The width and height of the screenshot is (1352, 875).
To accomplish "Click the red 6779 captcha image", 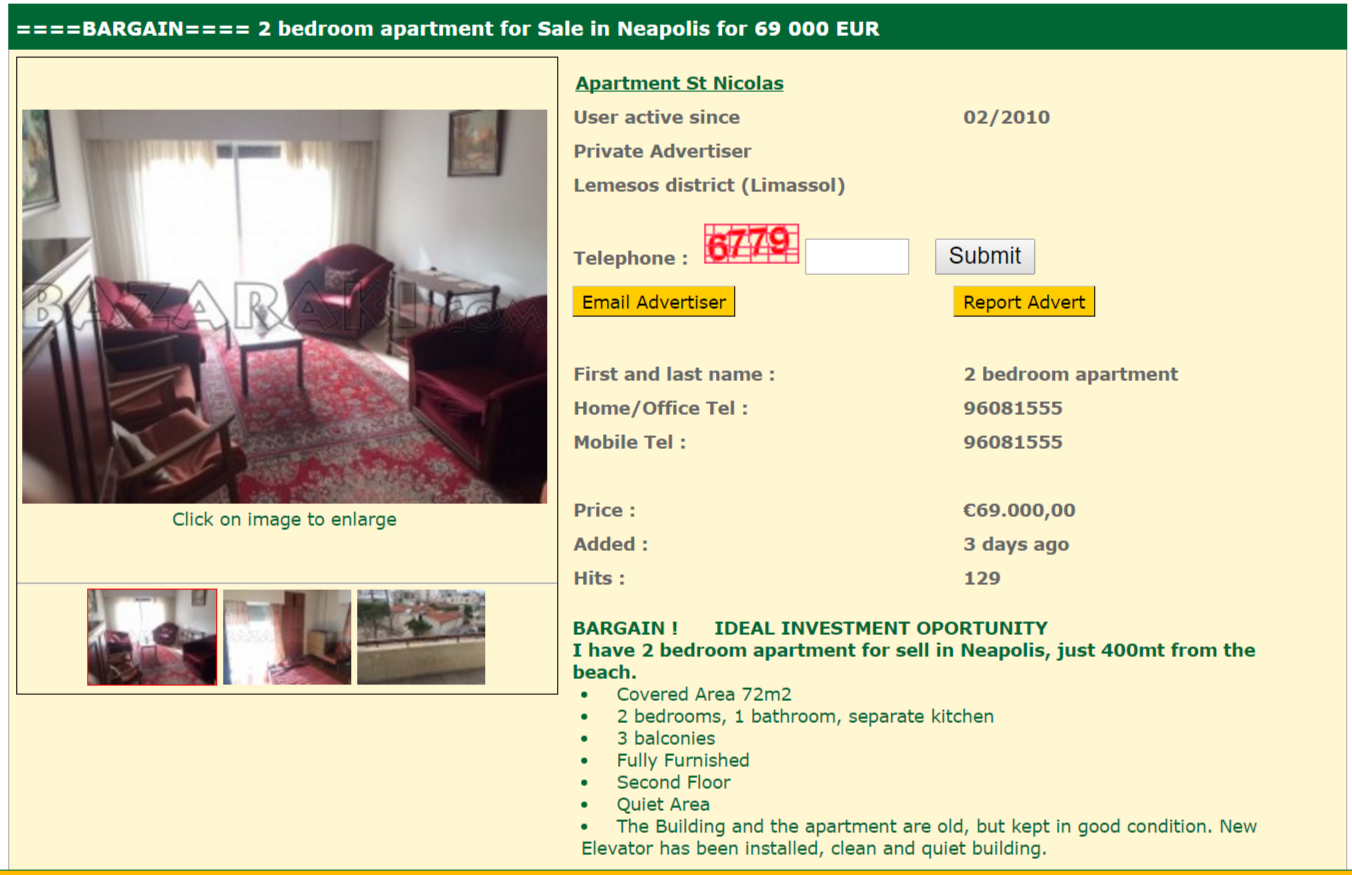I will [x=752, y=244].
